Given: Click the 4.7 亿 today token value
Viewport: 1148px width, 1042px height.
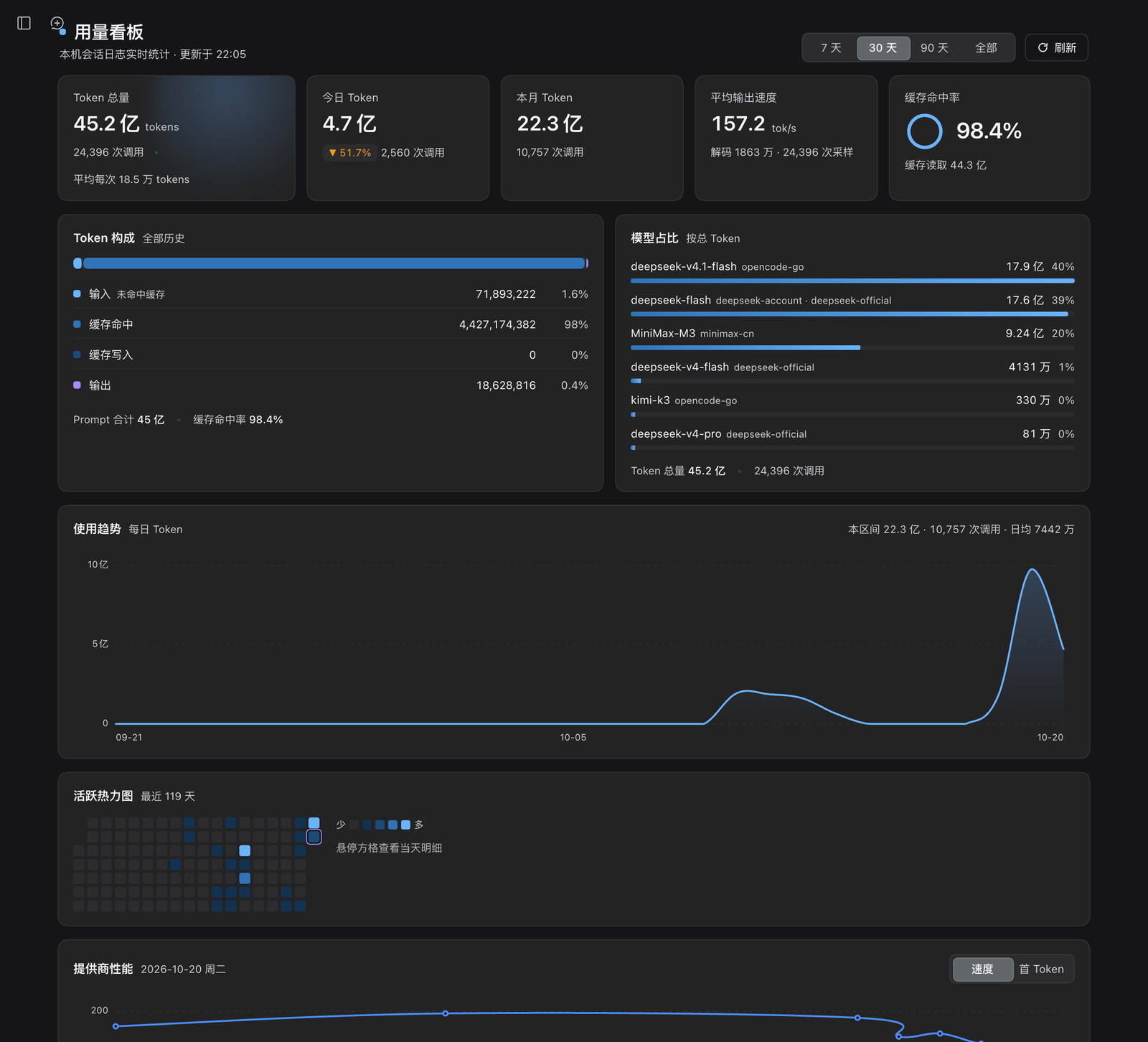Looking at the screenshot, I should point(349,123).
